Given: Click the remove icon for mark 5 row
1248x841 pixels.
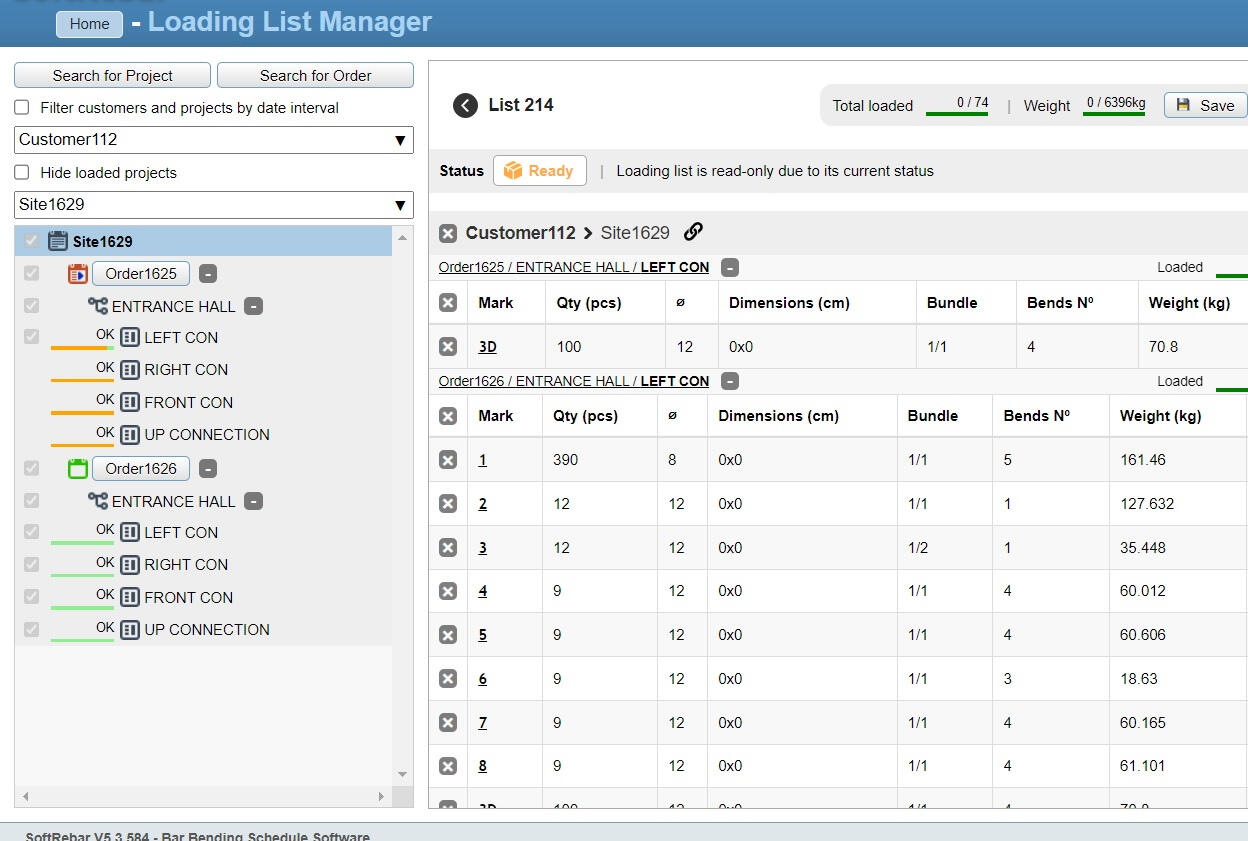Looking at the screenshot, I should (448, 635).
